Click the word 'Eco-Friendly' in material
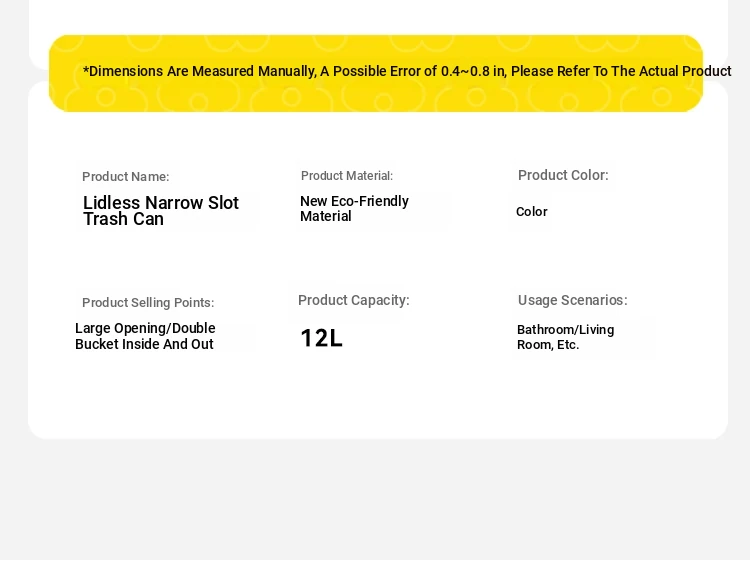 click(370, 201)
